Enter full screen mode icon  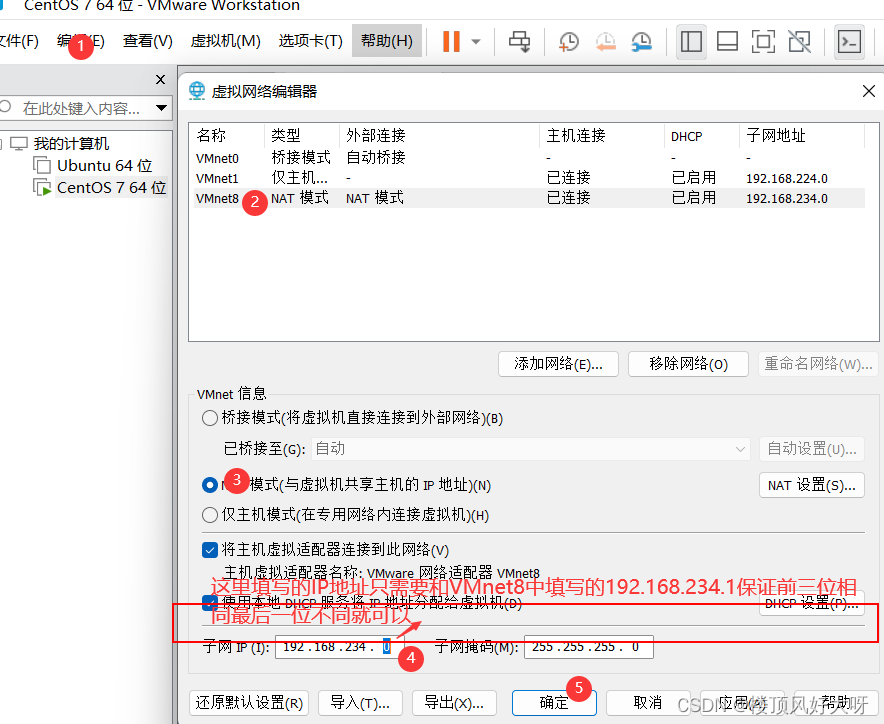coord(762,41)
